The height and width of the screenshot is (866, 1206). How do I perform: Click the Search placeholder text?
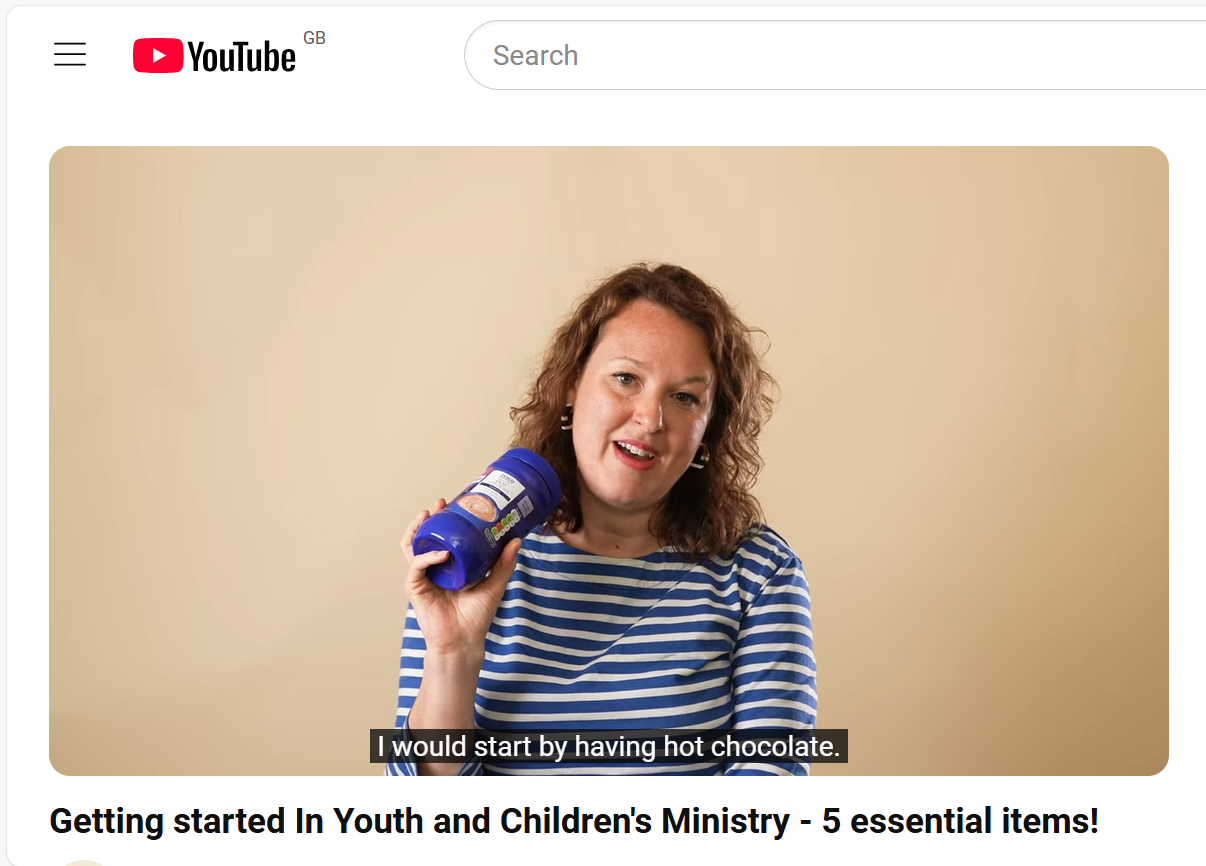tap(535, 55)
